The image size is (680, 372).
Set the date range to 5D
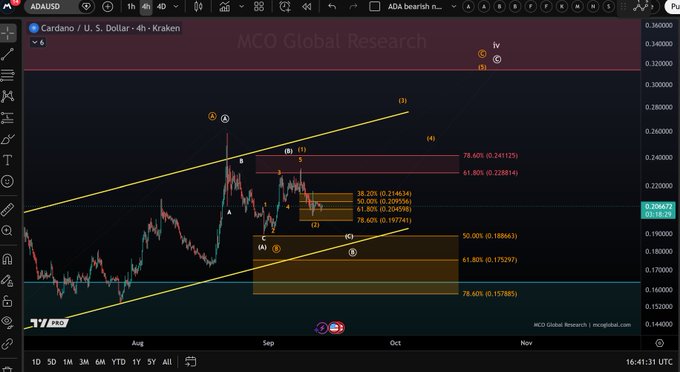(52, 362)
